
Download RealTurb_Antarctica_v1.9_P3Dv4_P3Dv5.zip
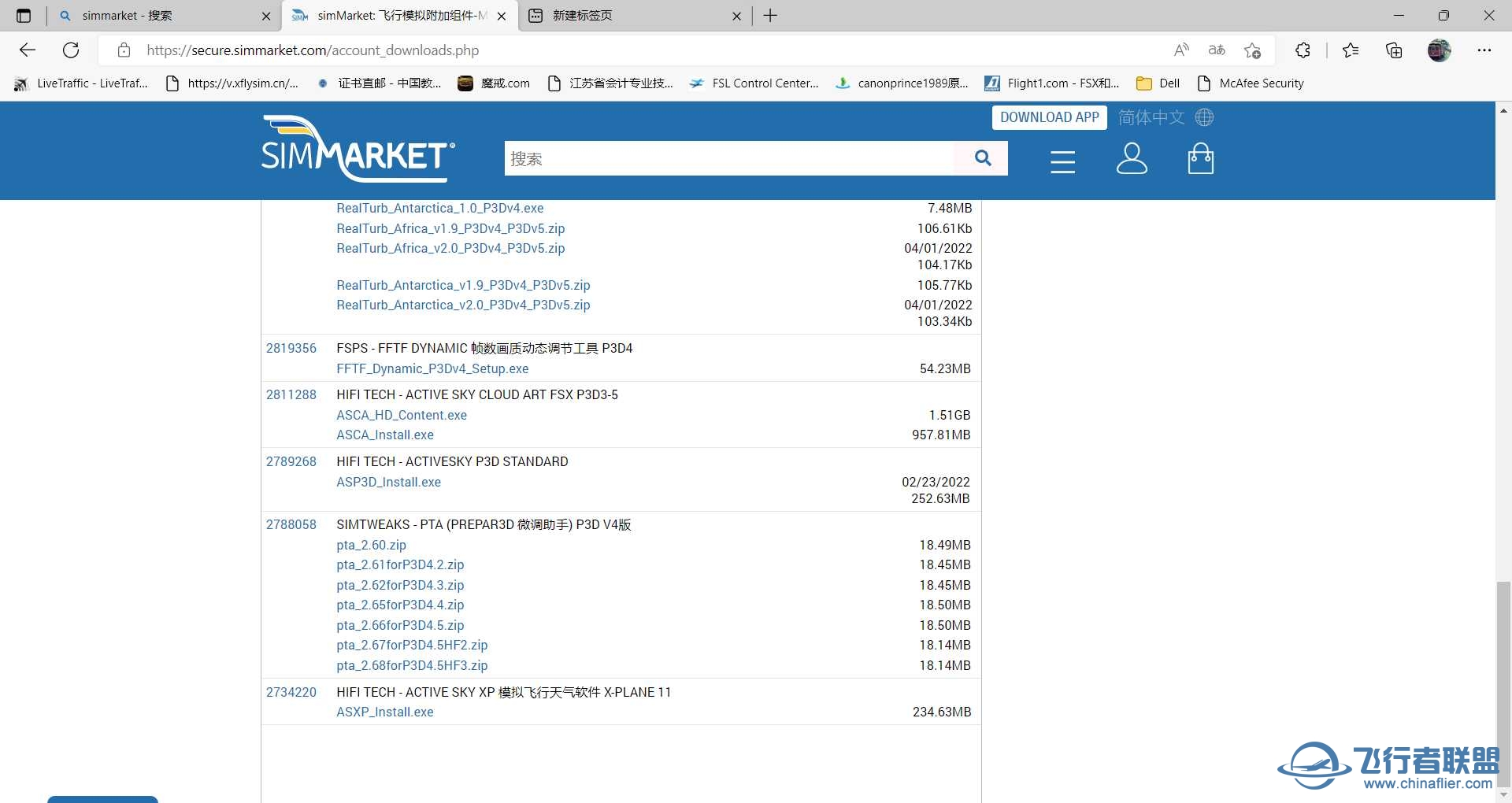click(463, 285)
